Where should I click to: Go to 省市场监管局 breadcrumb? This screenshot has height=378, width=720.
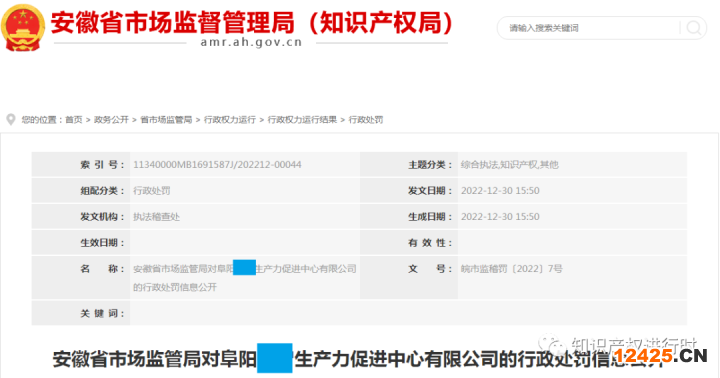[x=166, y=120]
